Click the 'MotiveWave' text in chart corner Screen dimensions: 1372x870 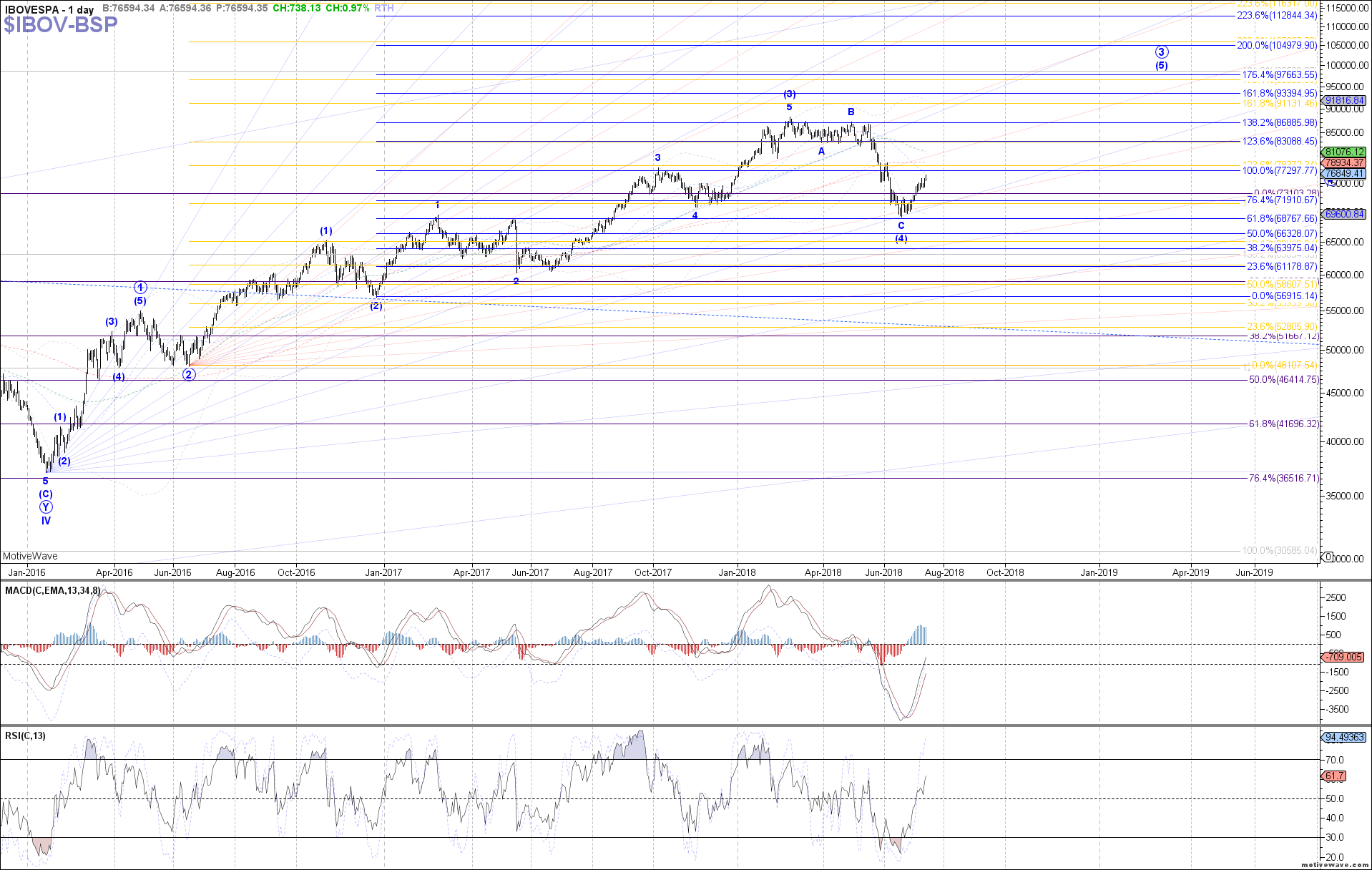click(x=30, y=556)
